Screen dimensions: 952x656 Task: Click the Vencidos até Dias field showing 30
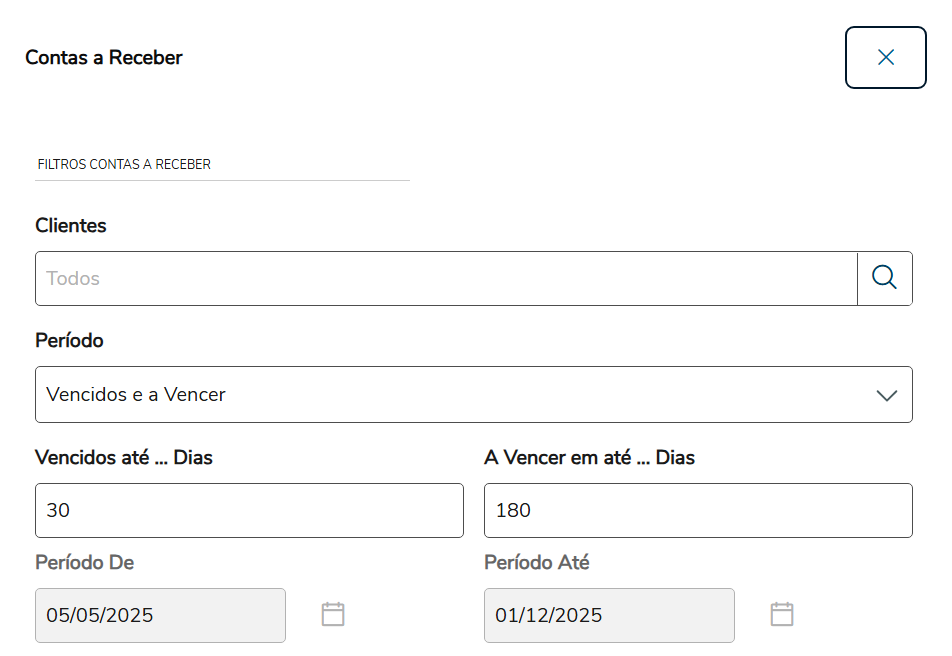tap(249, 510)
